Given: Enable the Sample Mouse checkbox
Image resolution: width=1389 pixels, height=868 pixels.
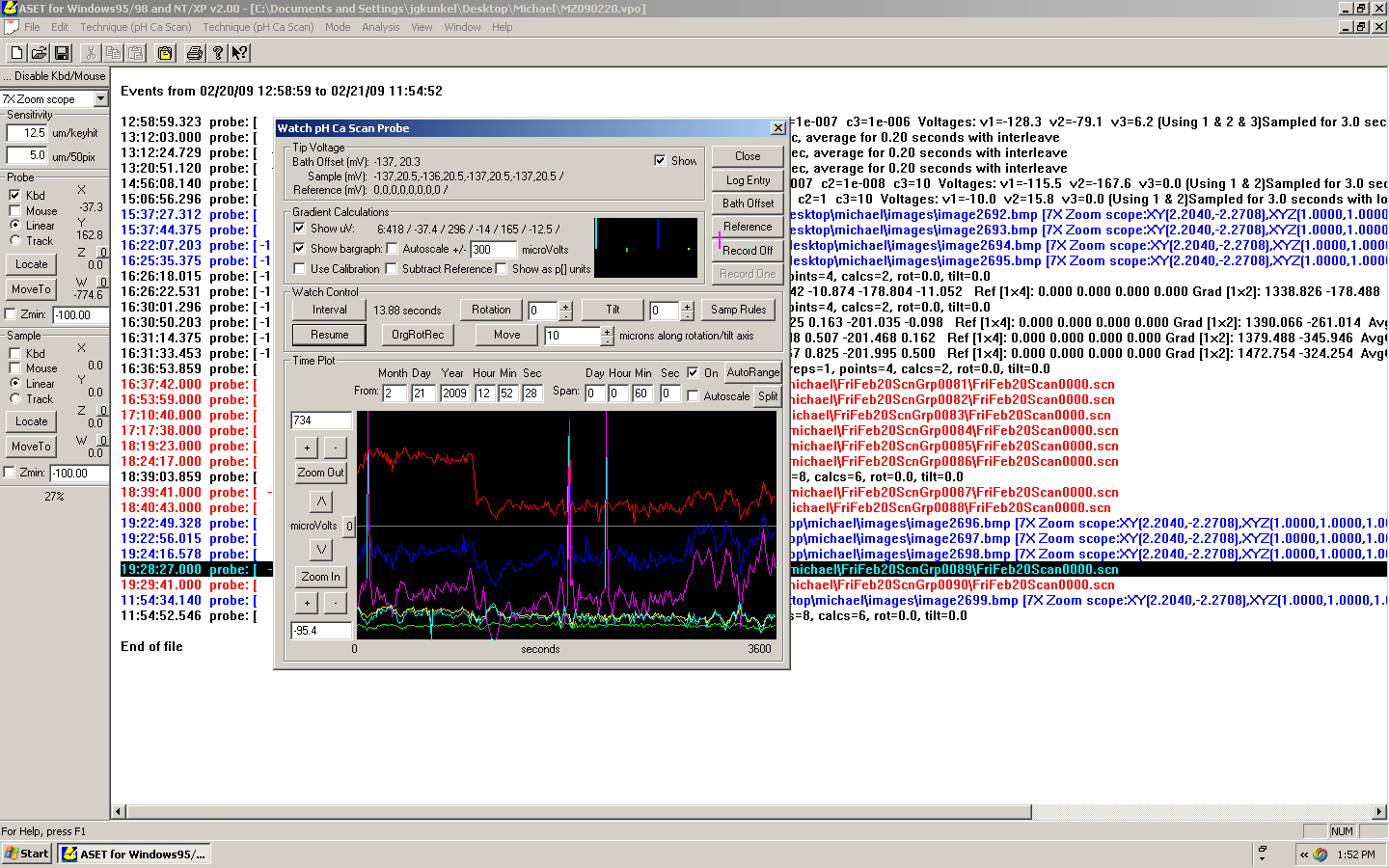Looking at the screenshot, I should (x=14, y=367).
